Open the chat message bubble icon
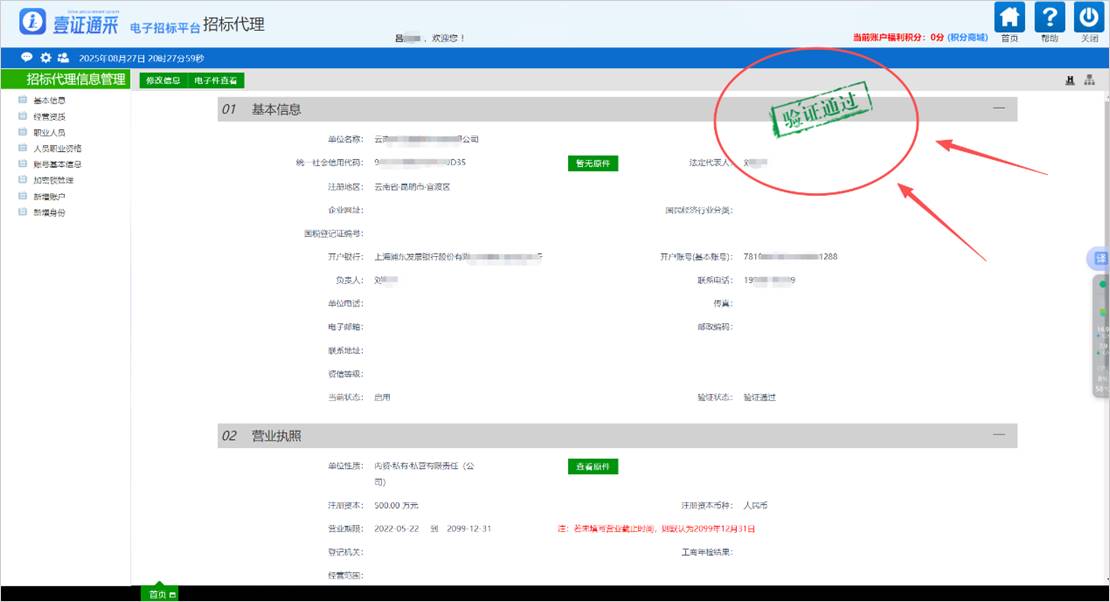This screenshot has height=602, width=1110. (x=27, y=58)
